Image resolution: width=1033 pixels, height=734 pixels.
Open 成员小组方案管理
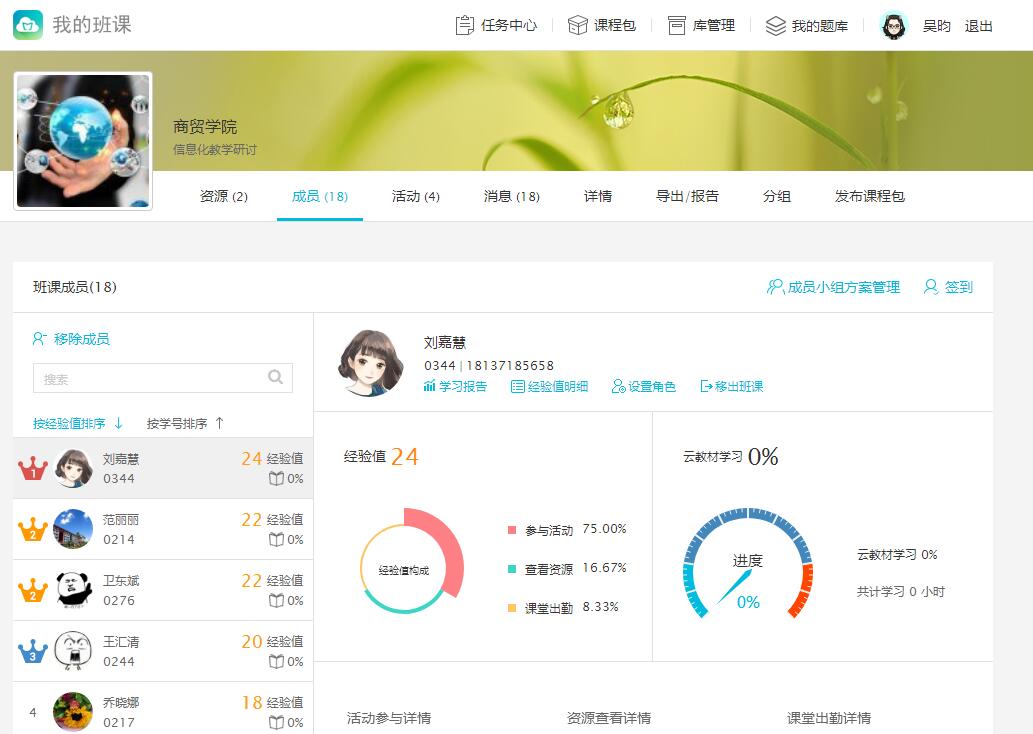833,287
